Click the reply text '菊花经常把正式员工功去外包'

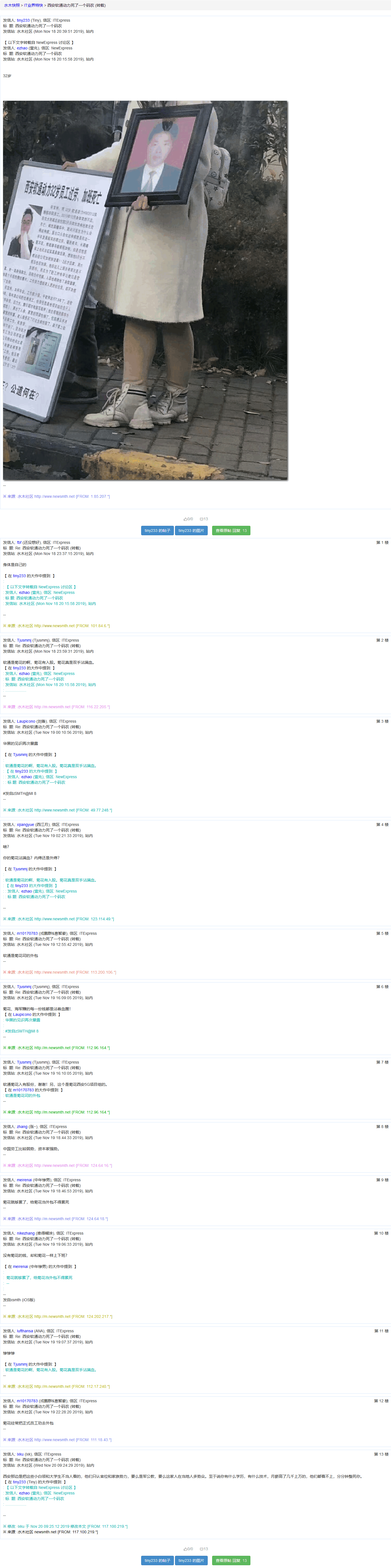(29, 1423)
